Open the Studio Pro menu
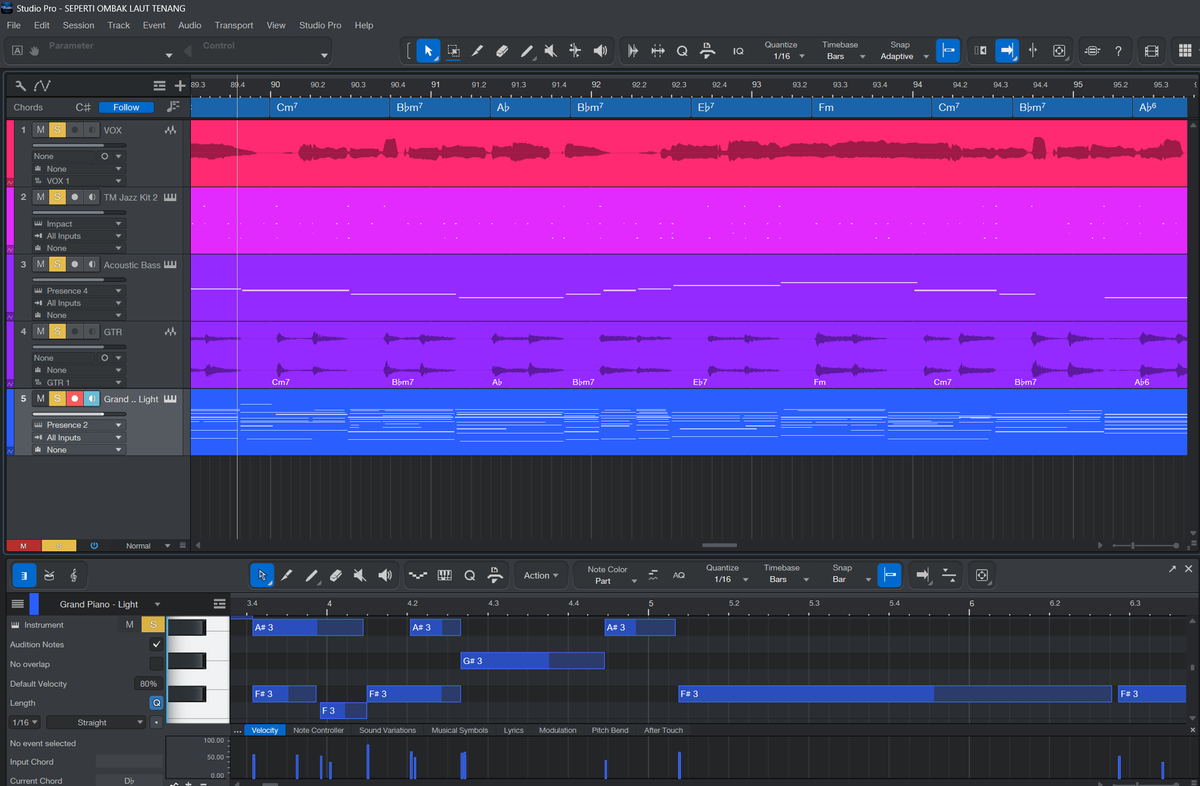 (x=320, y=25)
